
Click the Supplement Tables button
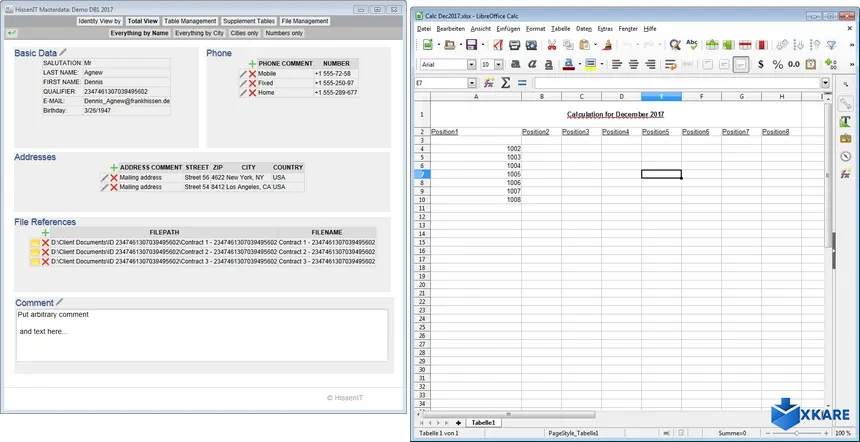pos(249,21)
